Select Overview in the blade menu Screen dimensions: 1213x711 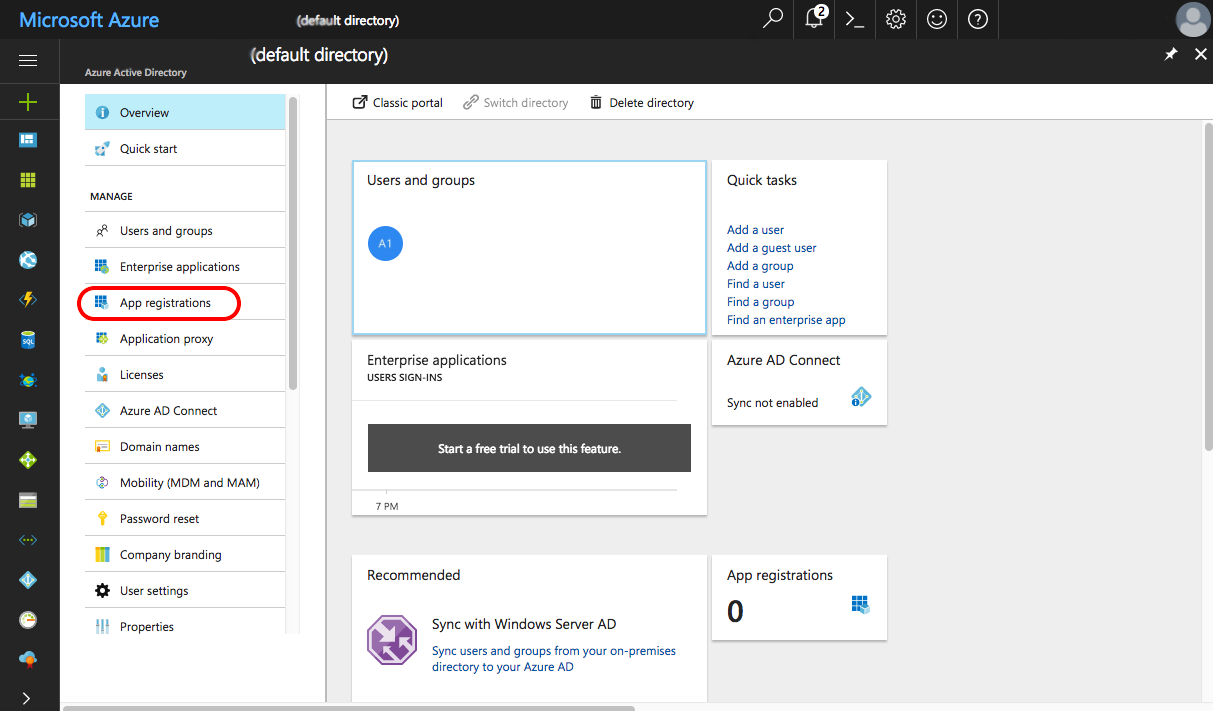coord(185,113)
